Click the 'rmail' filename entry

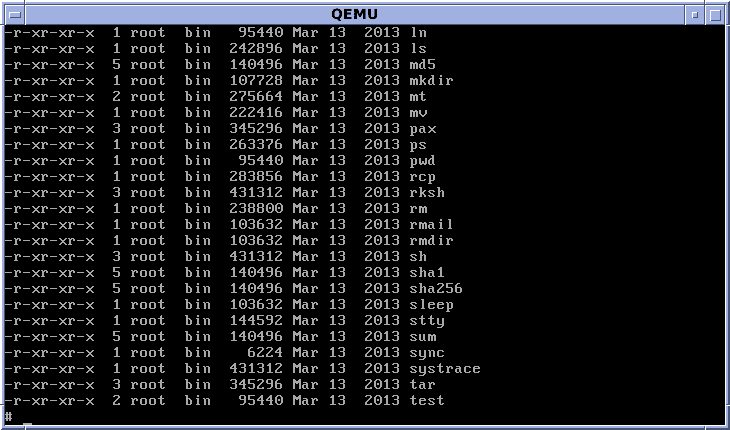click(431, 225)
